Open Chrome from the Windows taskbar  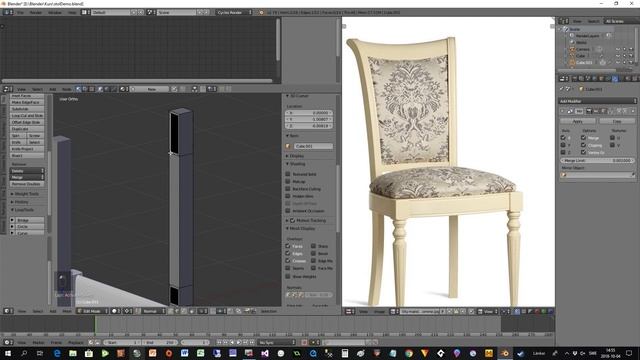click(x=409, y=353)
